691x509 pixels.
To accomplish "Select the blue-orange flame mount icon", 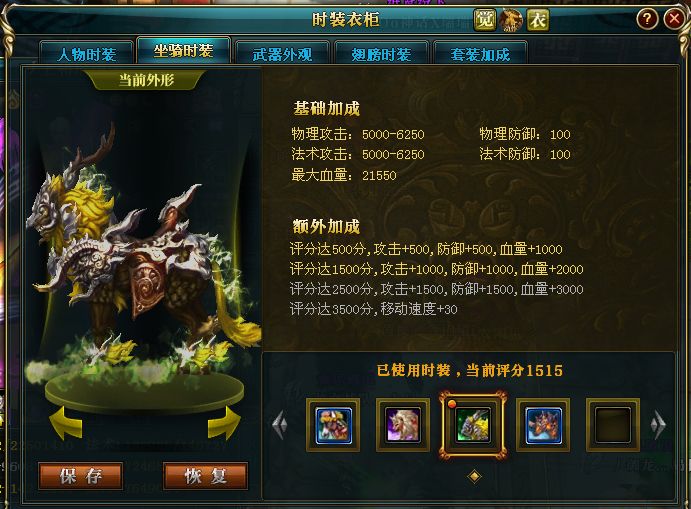I will coord(542,425).
